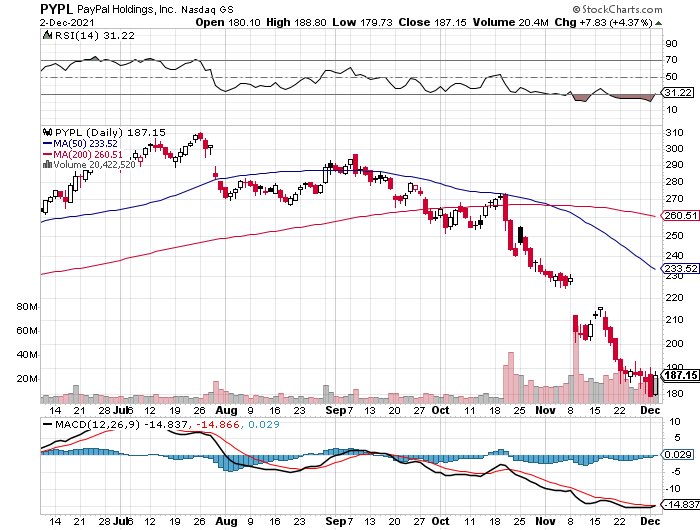
Task: Click the 60M volume axis label
Action: pyautogui.click(x=27, y=331)
